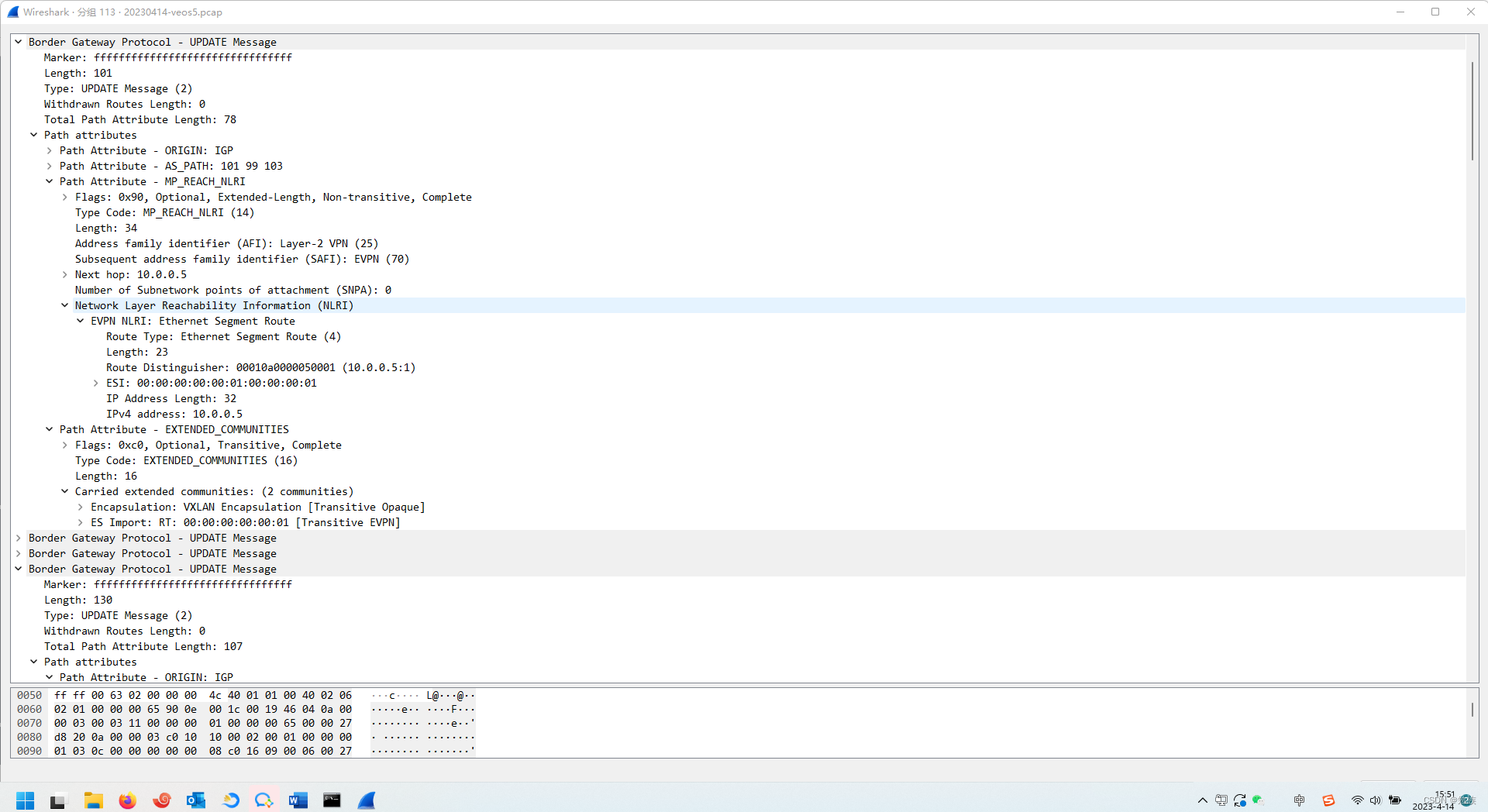Open File Explorer from taskbar
The image size is (1488, 812).
pyautogui.click(x=94, y=800)
